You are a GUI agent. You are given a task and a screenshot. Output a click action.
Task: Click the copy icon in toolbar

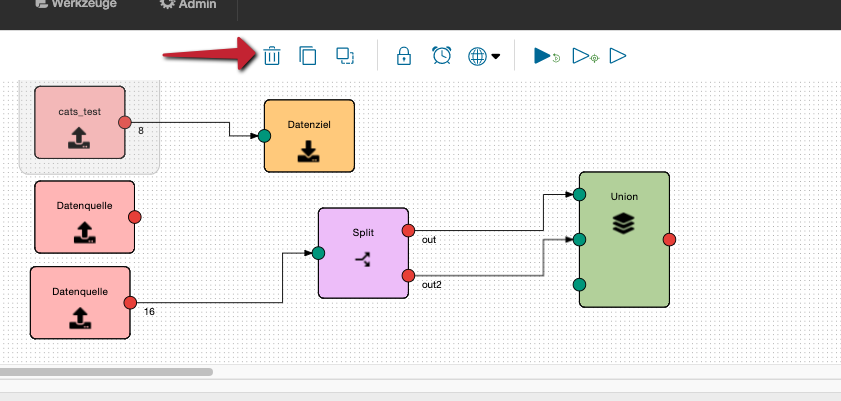[308, 56]
